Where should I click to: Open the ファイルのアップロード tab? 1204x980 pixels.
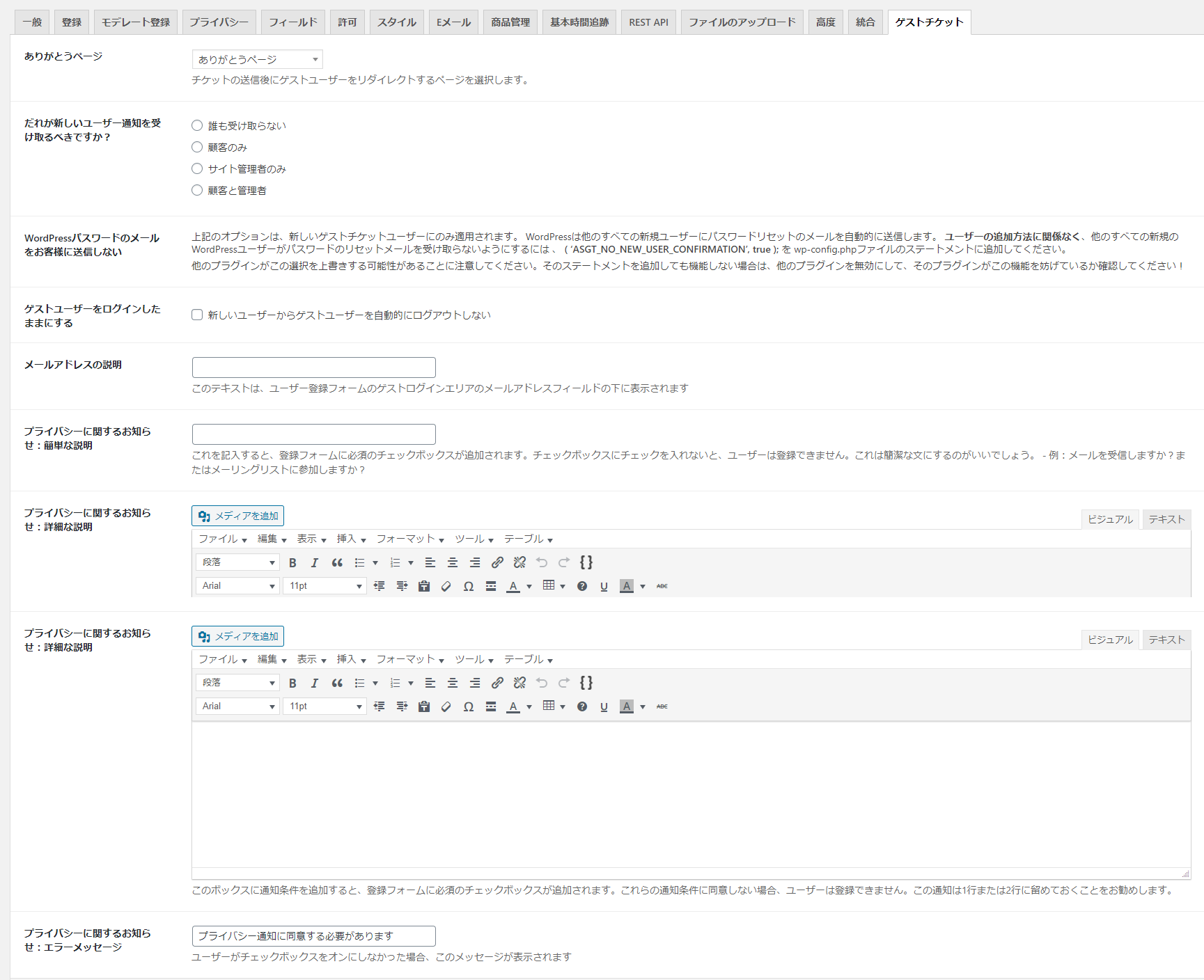[x=742, y=22]
